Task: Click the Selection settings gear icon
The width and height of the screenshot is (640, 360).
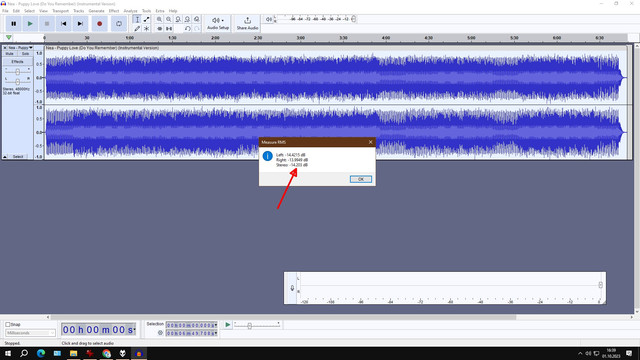Action: pyautogui.click(x=160, y=333)
